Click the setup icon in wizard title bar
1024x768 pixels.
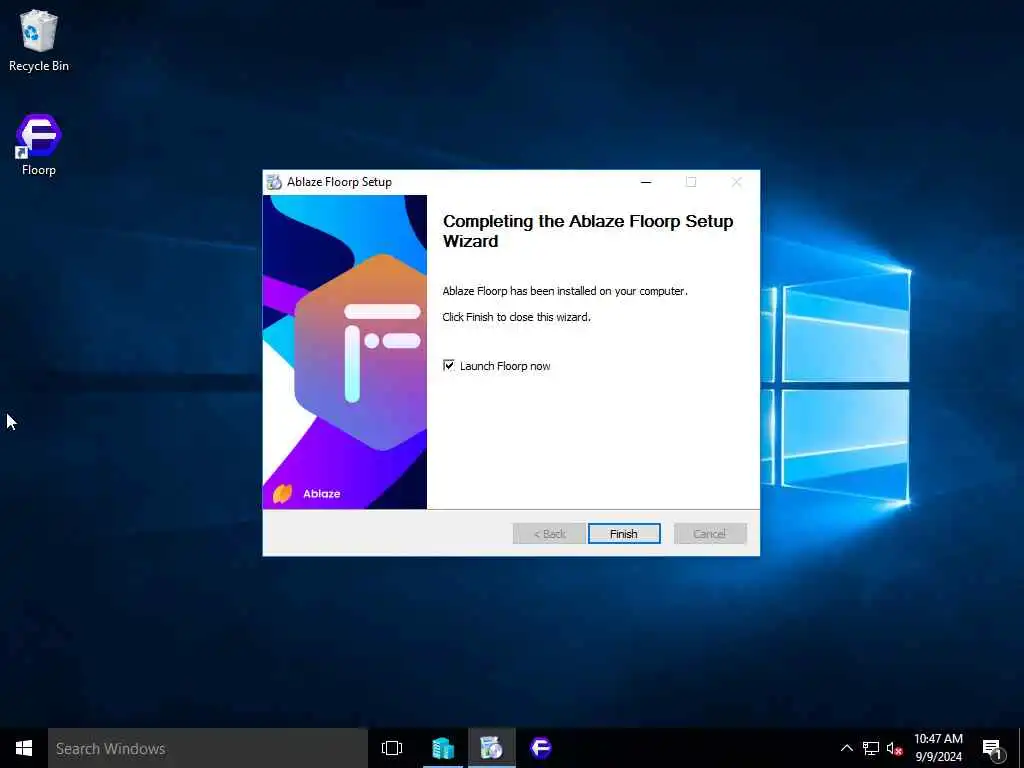(x=274, y=182)
